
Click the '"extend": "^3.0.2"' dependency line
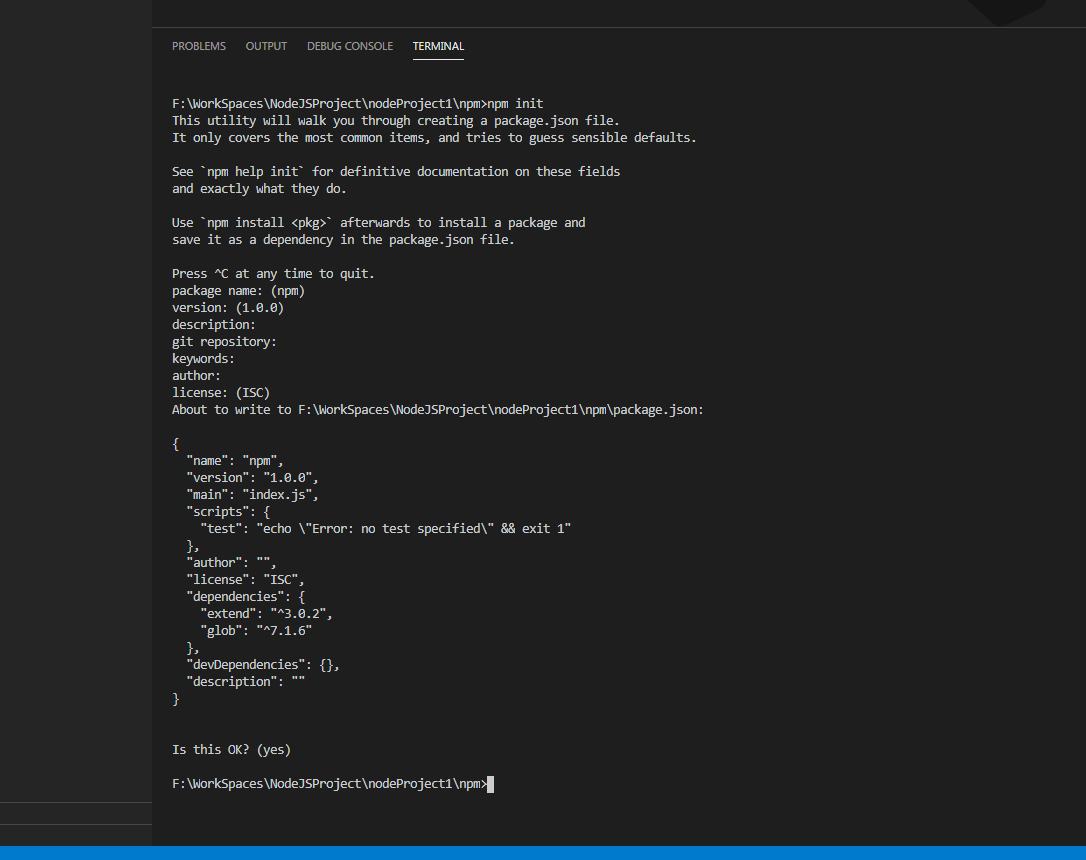coord(266,613)
